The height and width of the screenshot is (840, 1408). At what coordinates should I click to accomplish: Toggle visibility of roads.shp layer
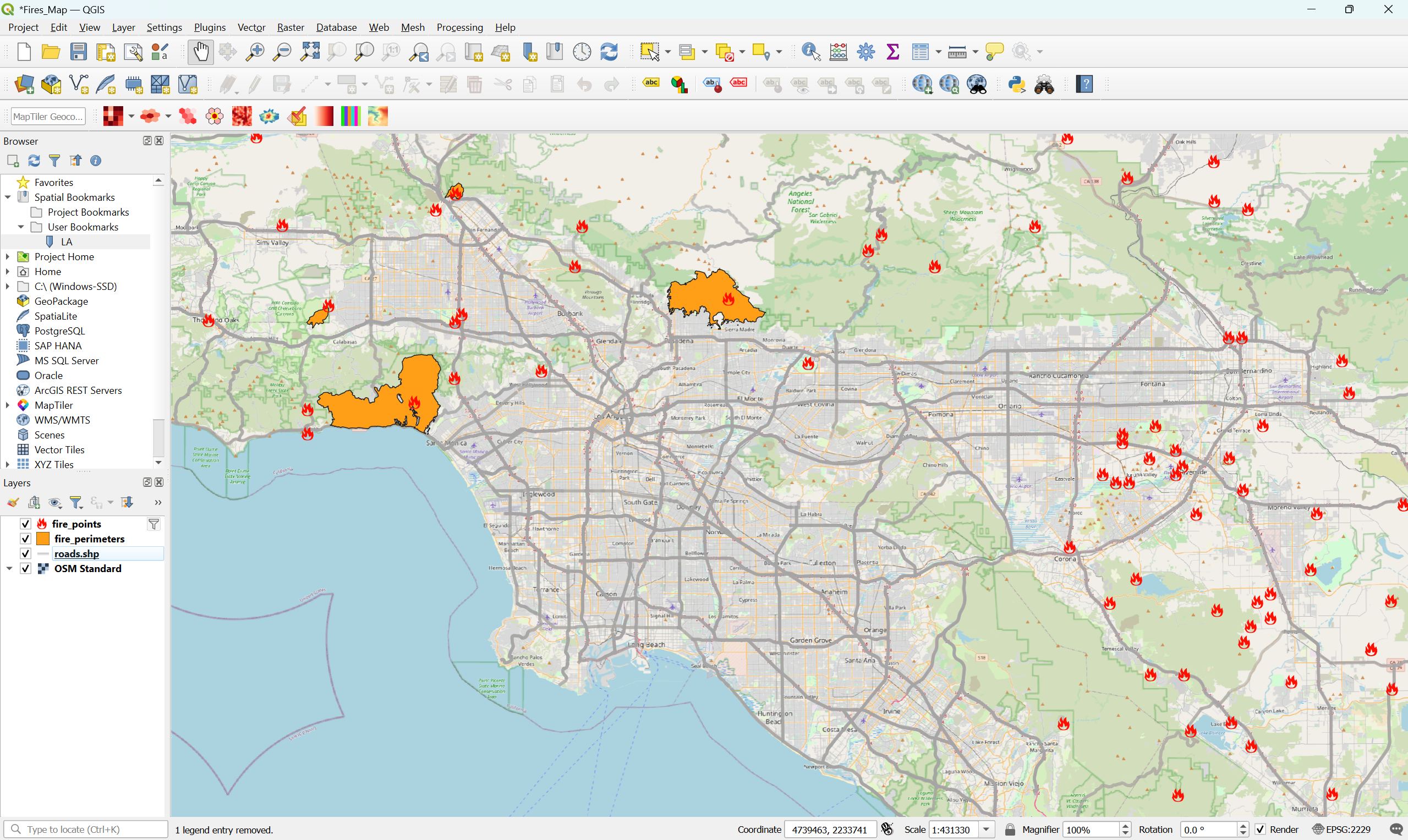(25, 553)
